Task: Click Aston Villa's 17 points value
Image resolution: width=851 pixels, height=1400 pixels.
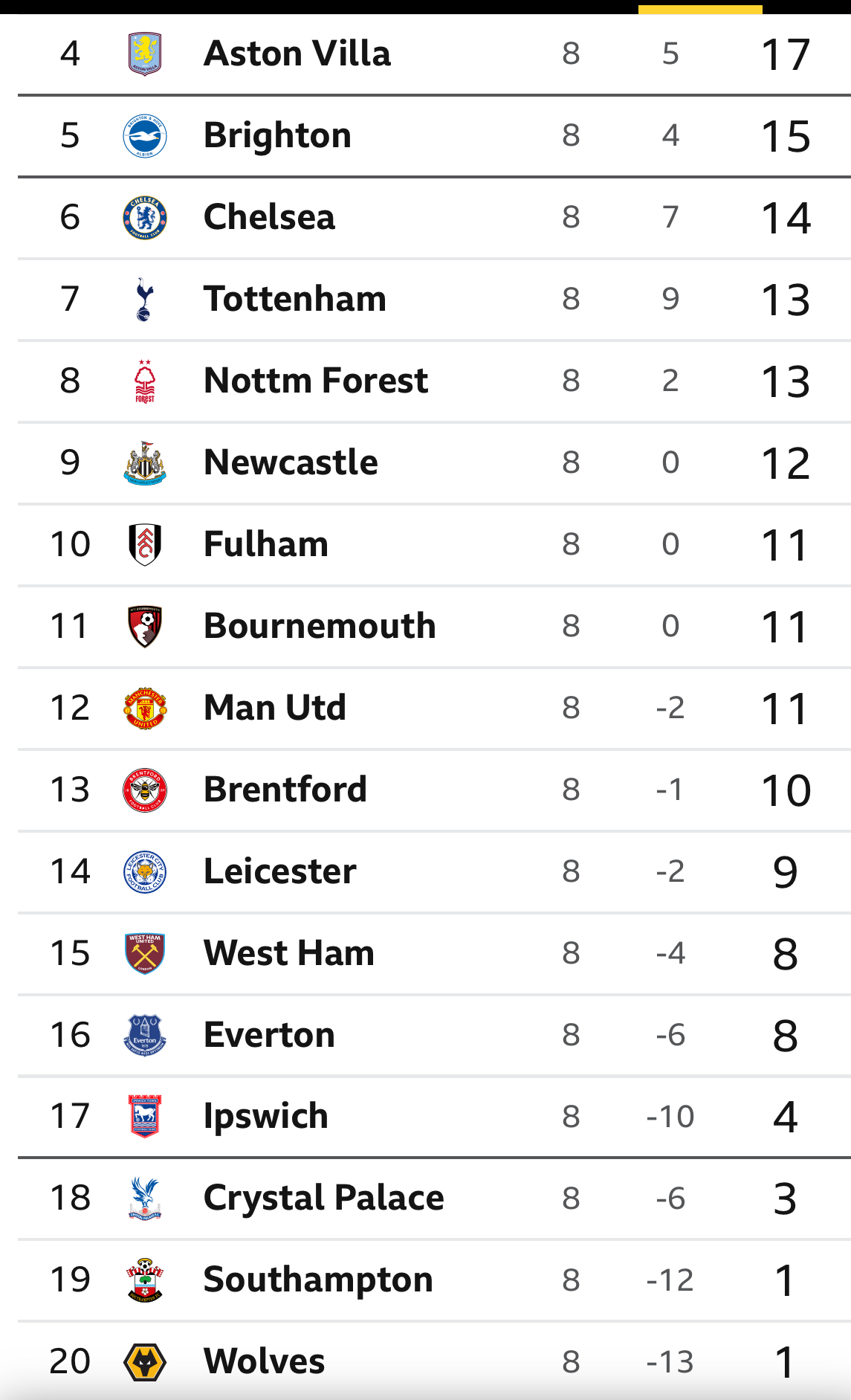Action: [x=786, y=55]
